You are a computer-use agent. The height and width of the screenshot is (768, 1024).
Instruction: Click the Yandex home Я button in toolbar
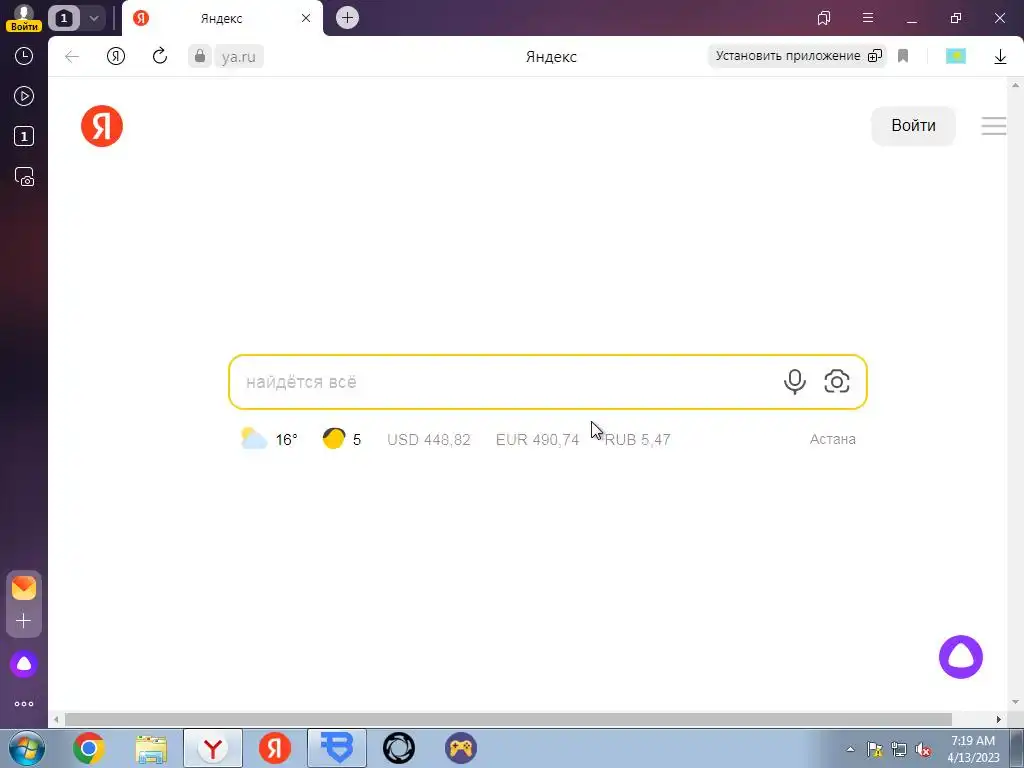coord(116,56)
